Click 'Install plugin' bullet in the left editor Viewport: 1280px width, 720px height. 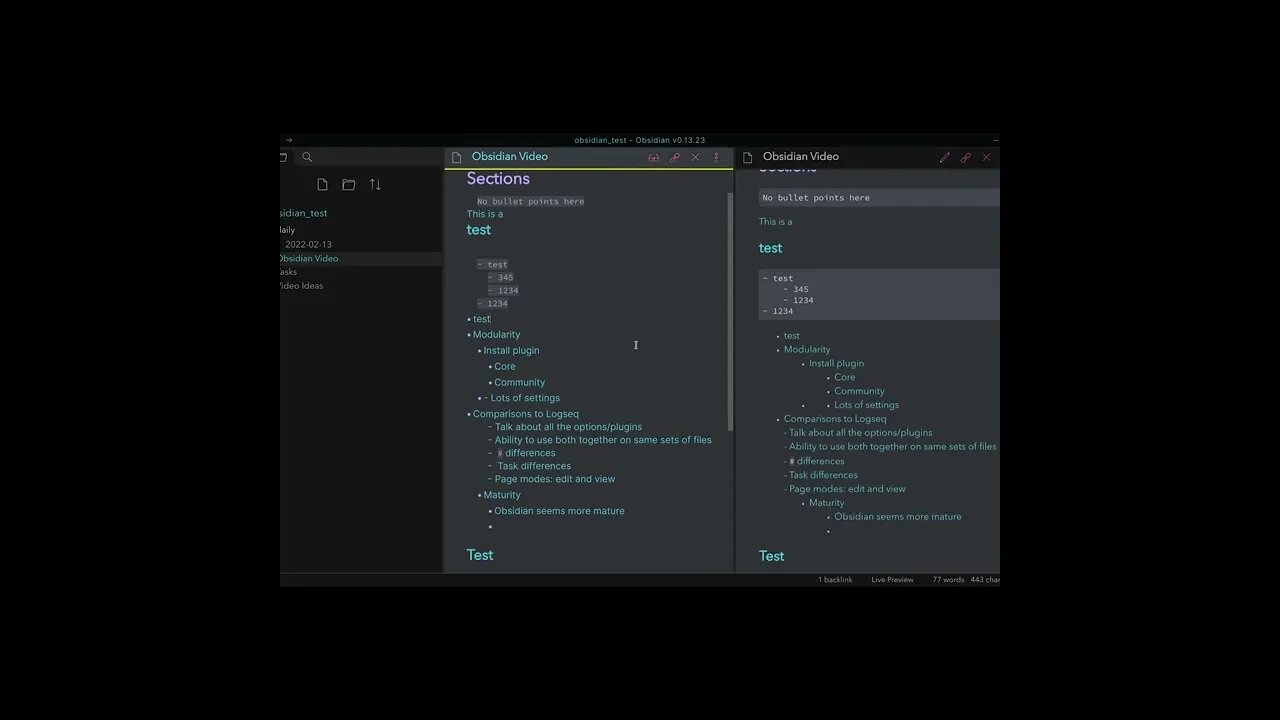tap(511, 350)
